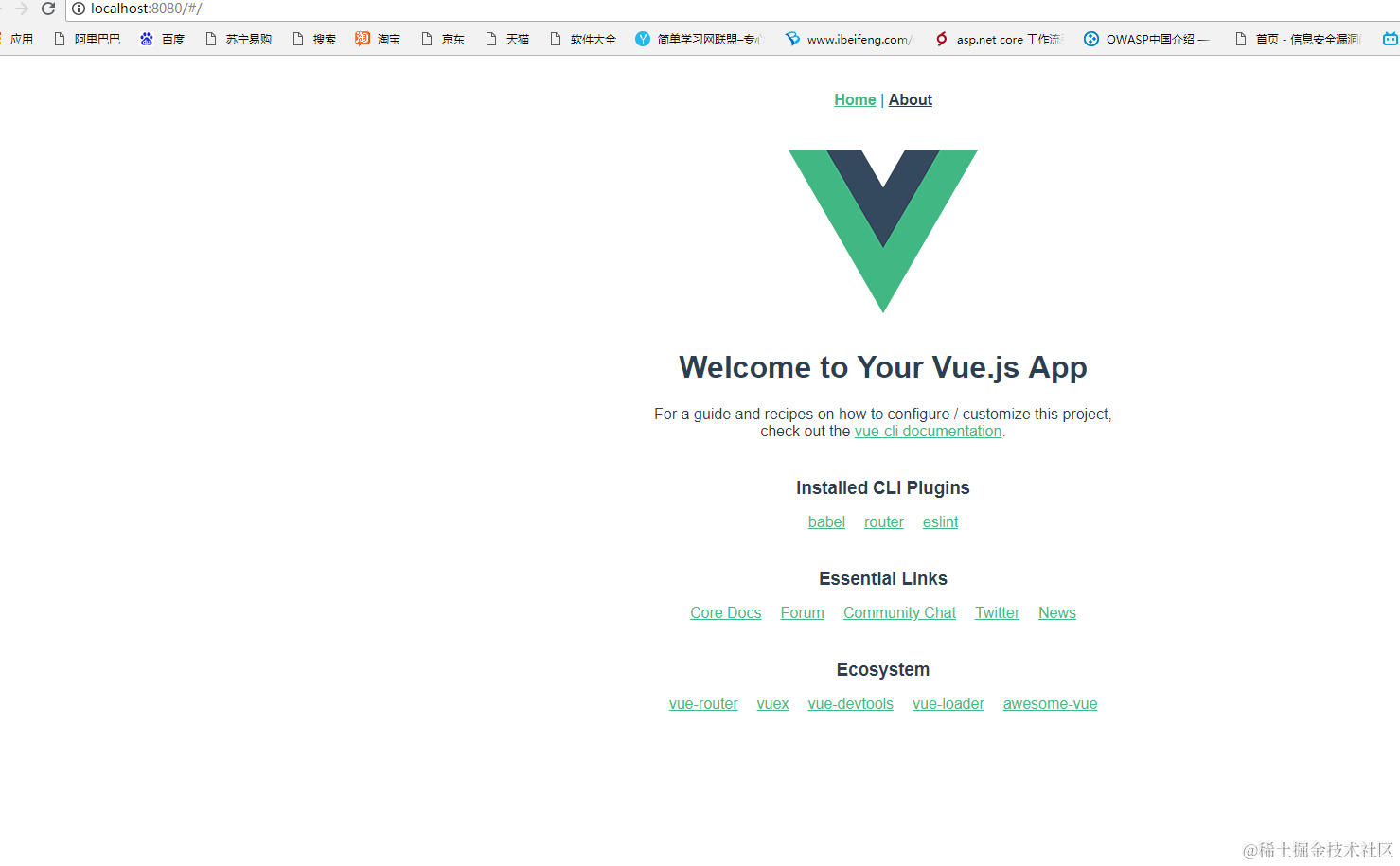
Task: Click the forward navigation arrow
Action: pyautogui.click(x=22, y=9)
